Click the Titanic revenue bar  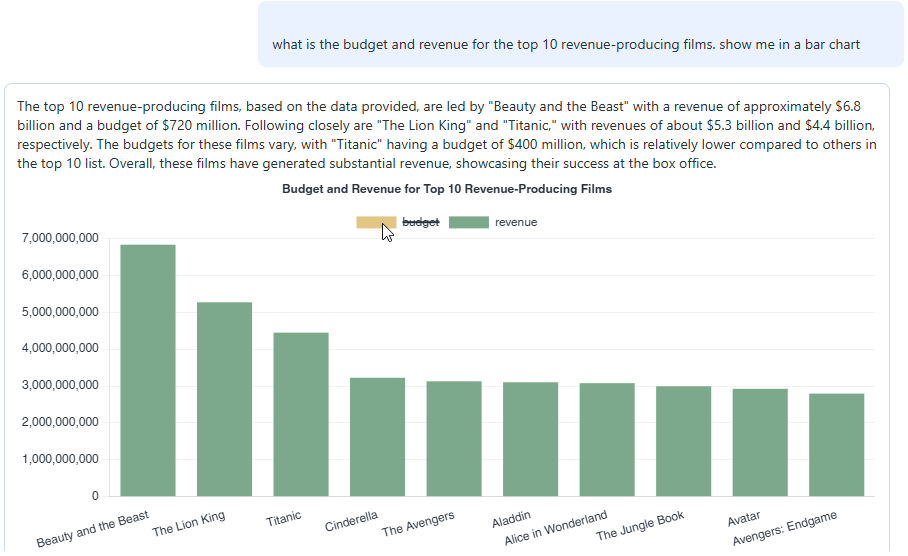click(301, 414)
